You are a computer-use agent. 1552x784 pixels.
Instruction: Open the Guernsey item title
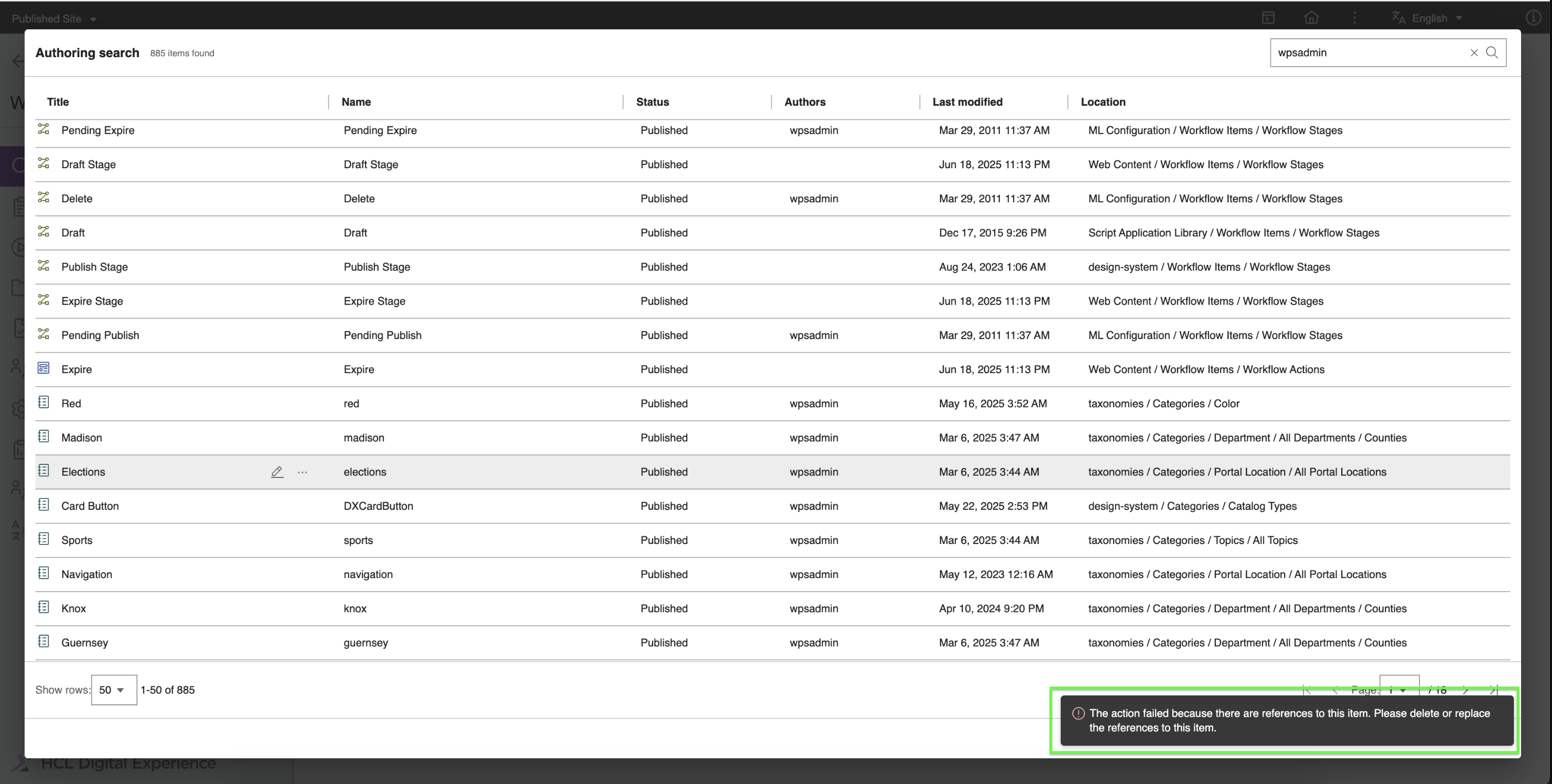(84, 643)
